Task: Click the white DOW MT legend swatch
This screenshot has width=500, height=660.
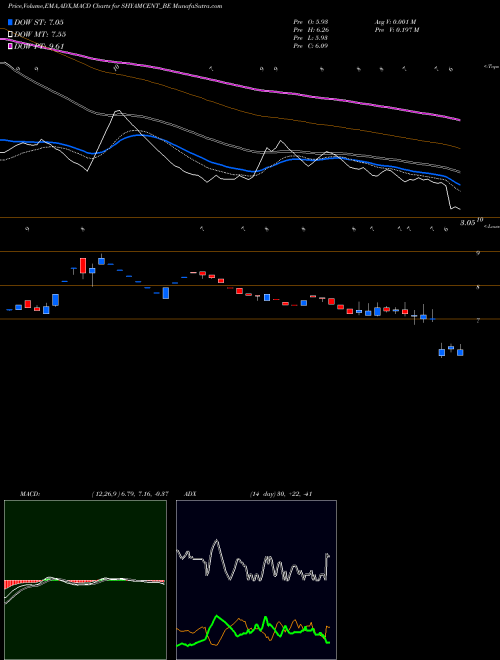Action: [10, 34]
